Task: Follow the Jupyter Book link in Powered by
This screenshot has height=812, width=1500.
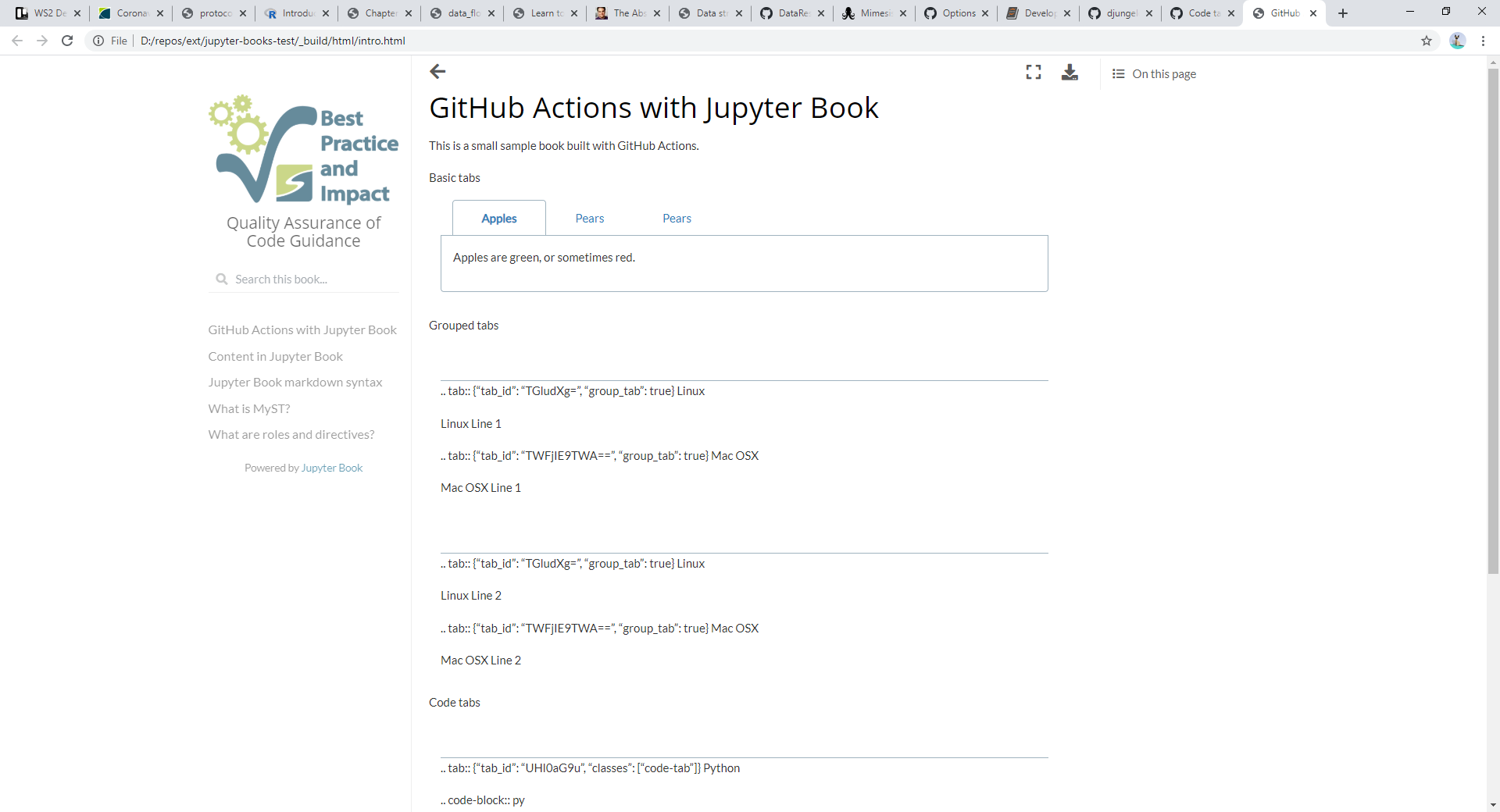Action: click(332, 468)
